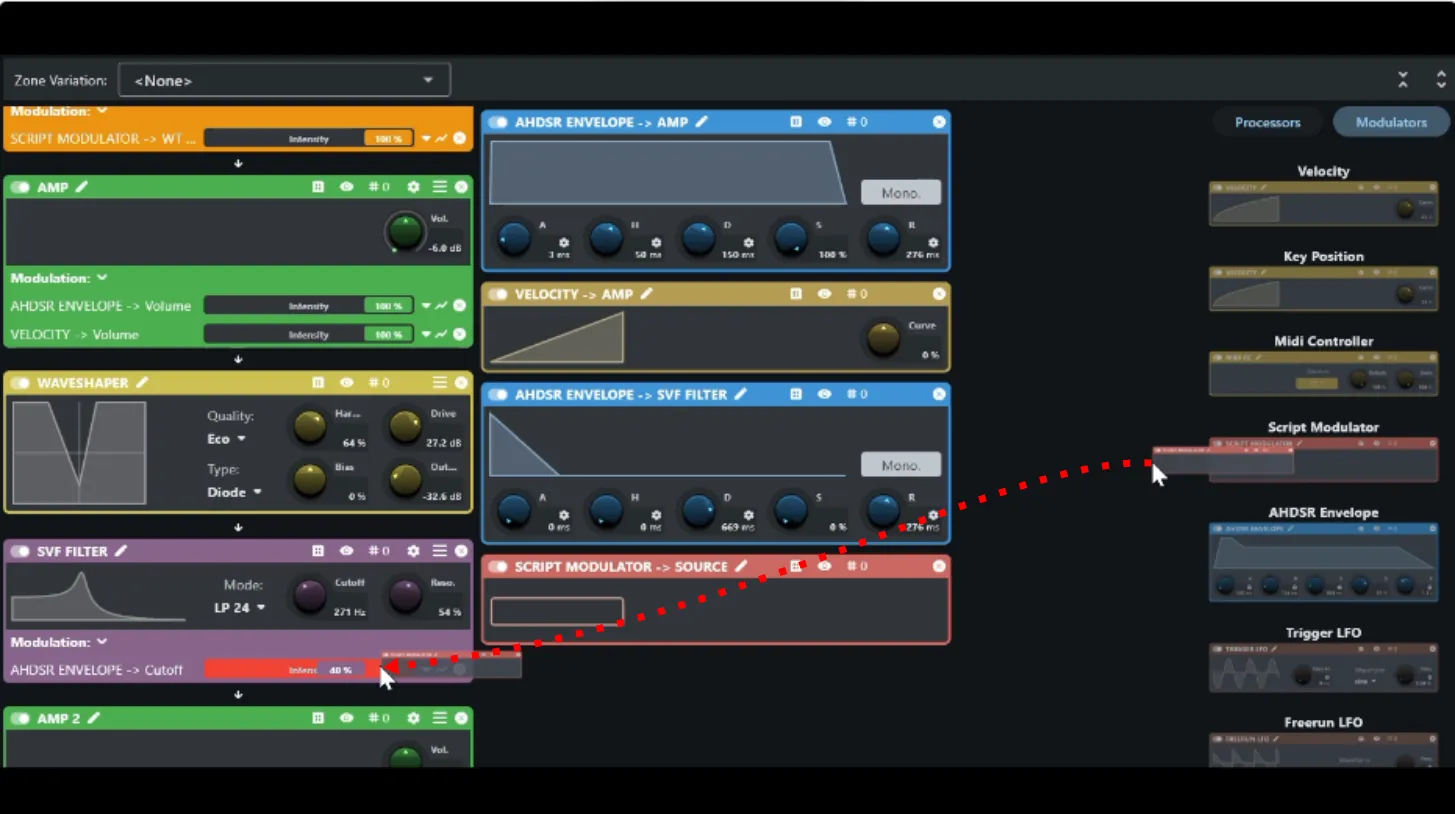Rename the AMP module with pencil icon
Screen dimensions: 1455x814
82,187
